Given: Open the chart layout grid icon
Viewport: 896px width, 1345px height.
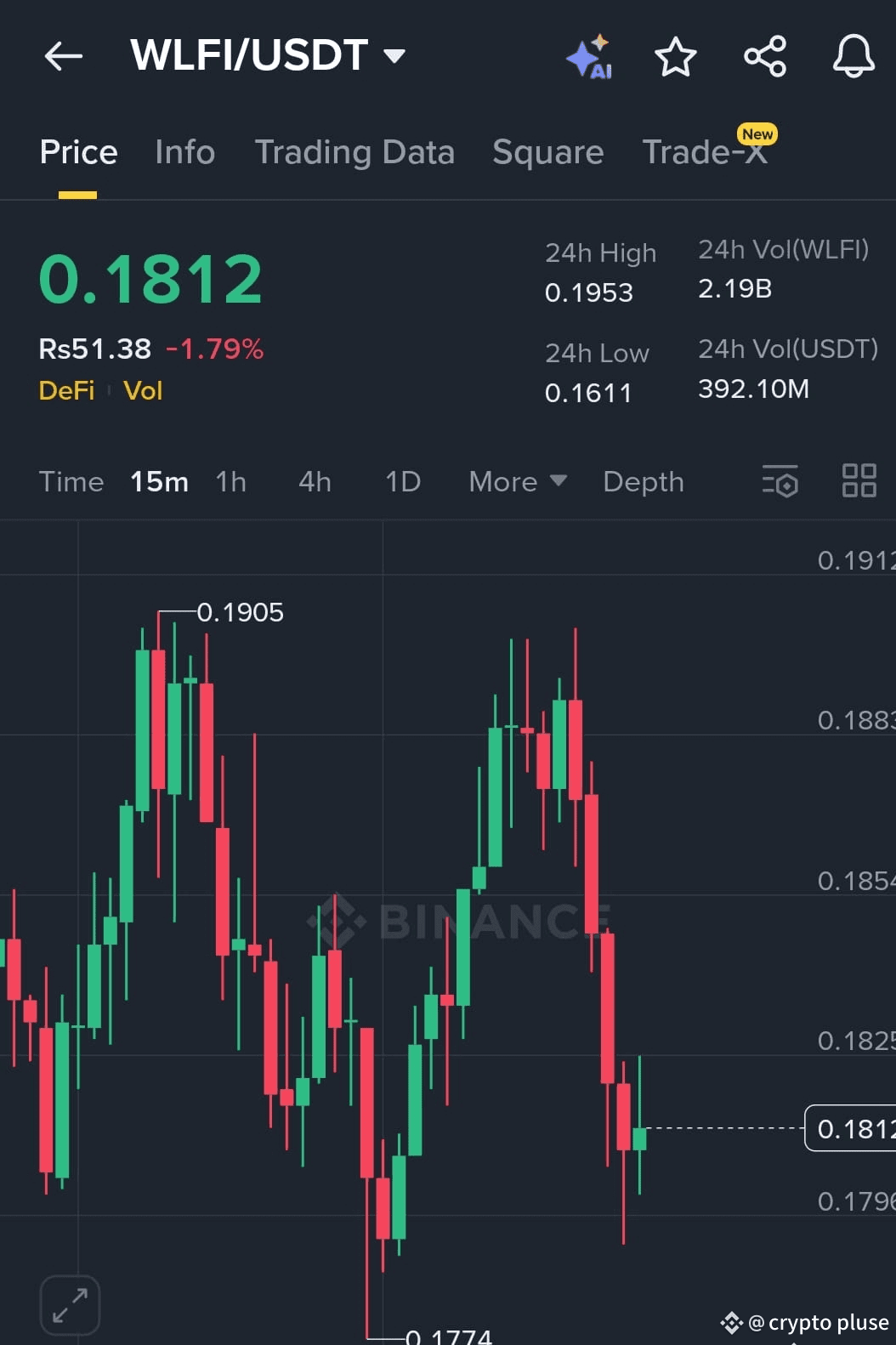Looking at the screenshot, I should (x=859, y=481).
